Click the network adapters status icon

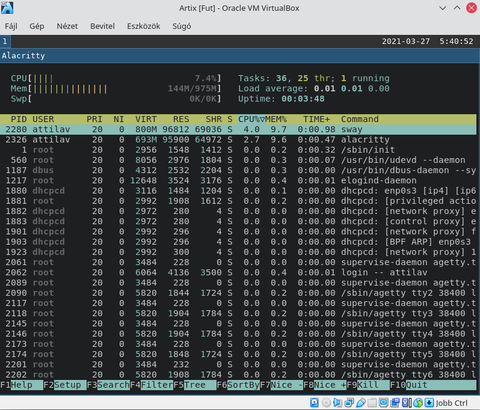pos(349,403)
